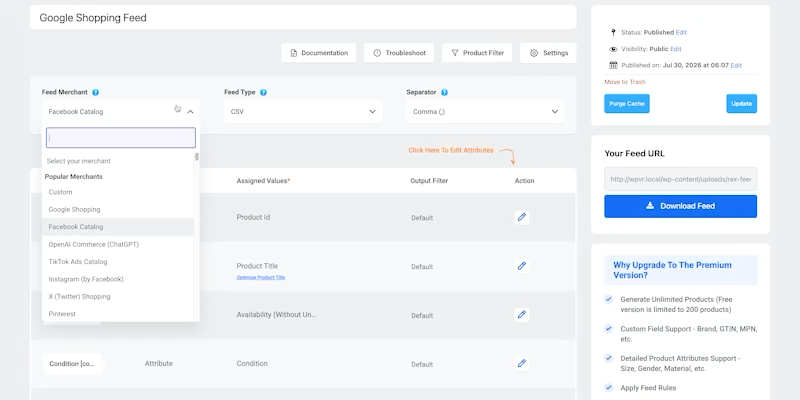Open the Separator Comma dropdown
Screen dimensions: 800x400
click(485, 111)
